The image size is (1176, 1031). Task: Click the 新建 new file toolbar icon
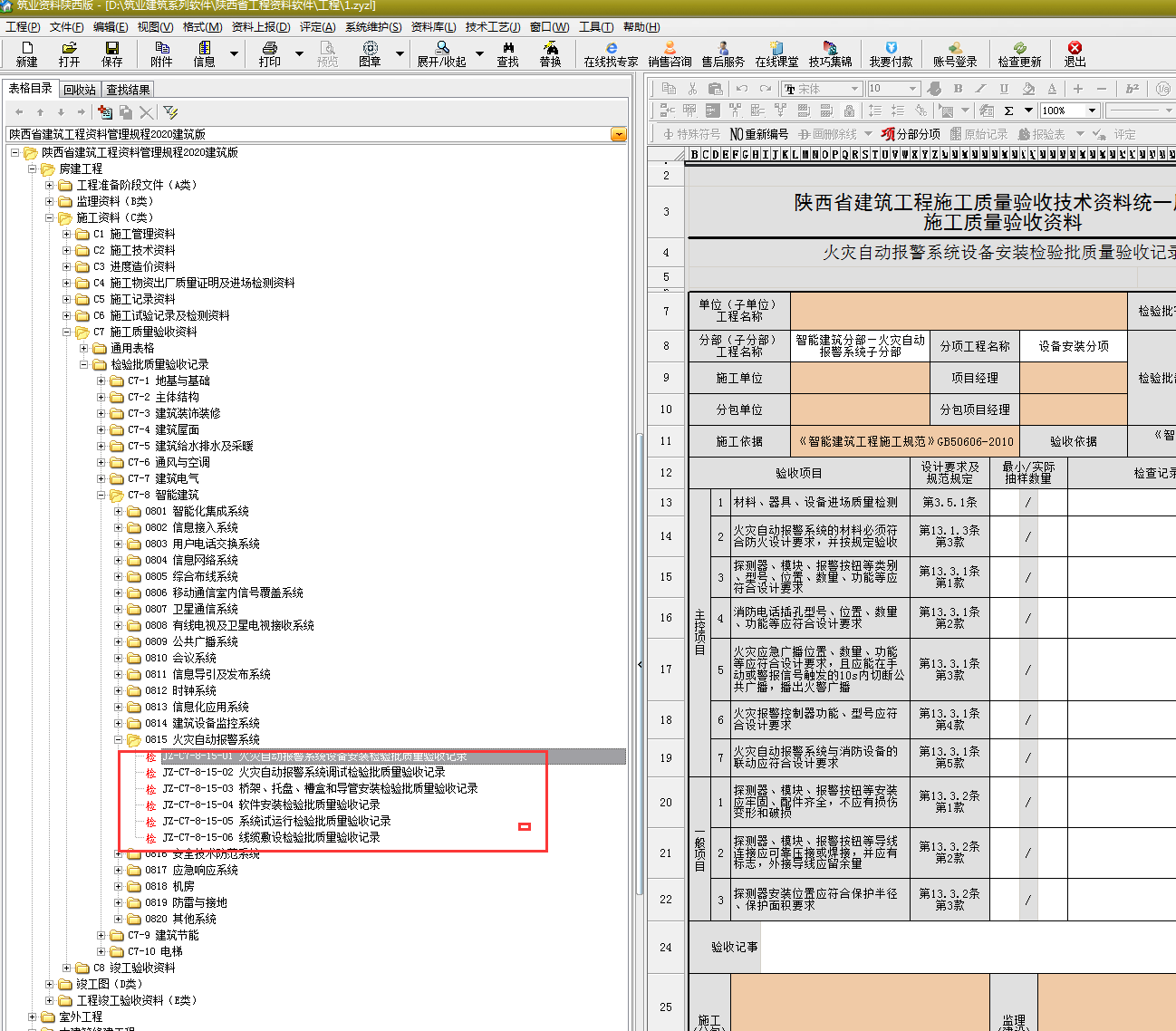click(26, 53)
